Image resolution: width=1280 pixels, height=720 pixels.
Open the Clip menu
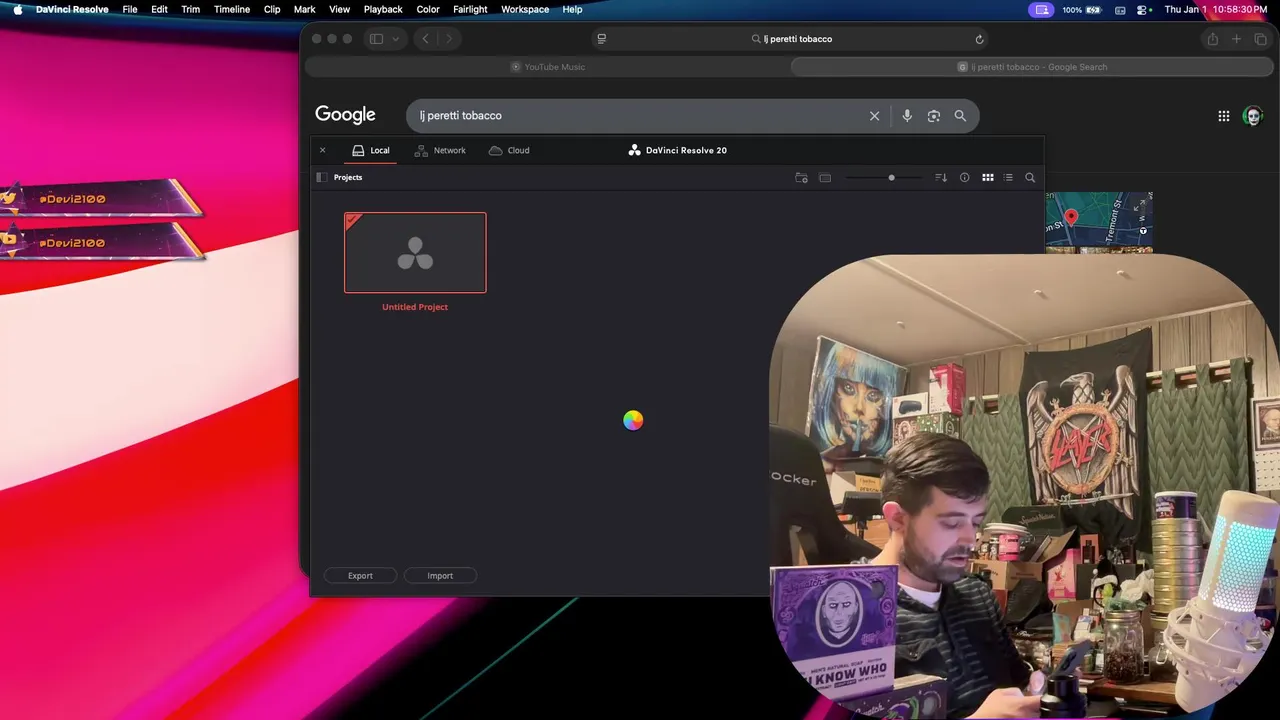coord(272,9)
